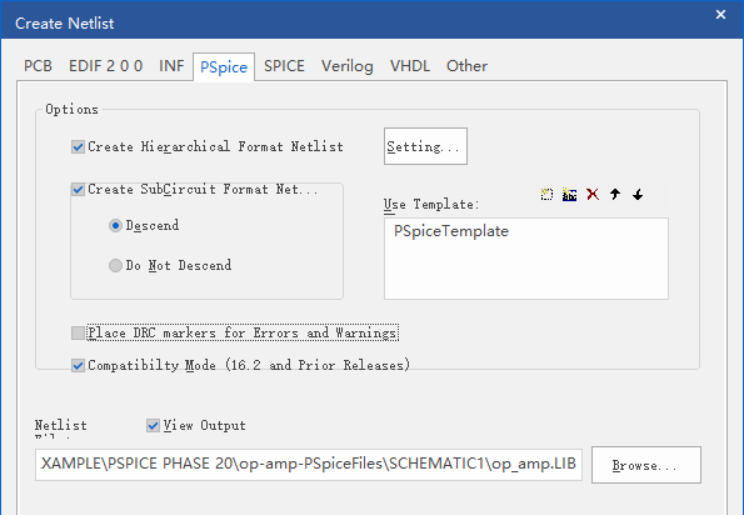Image resolution: width=744 pixels, height=515 pixels.
Task: Toggle Create Hierarchical Format Netlist checkbox
Action: click(78, 147)
